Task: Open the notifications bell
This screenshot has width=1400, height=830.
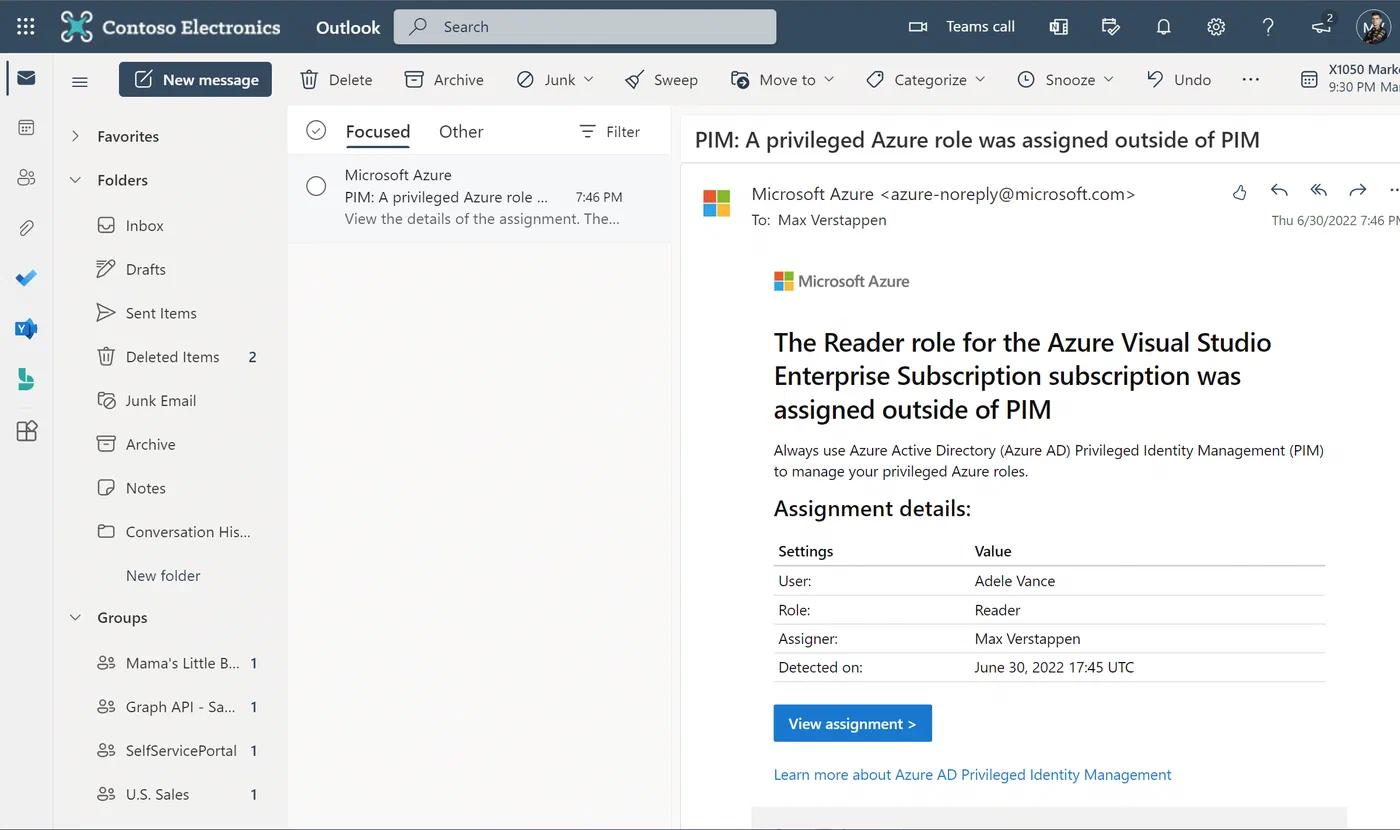Action: [x=1163, y=27]
